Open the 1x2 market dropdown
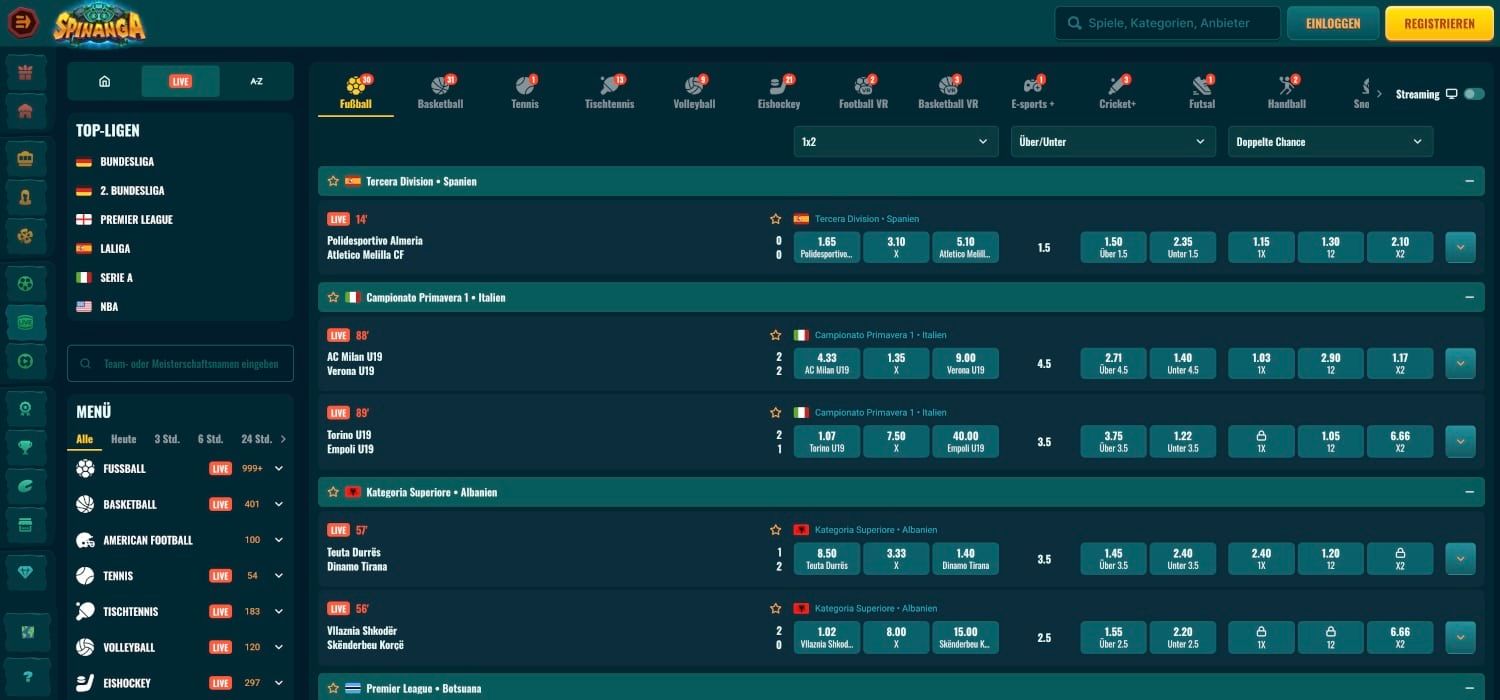 point(895,142)
